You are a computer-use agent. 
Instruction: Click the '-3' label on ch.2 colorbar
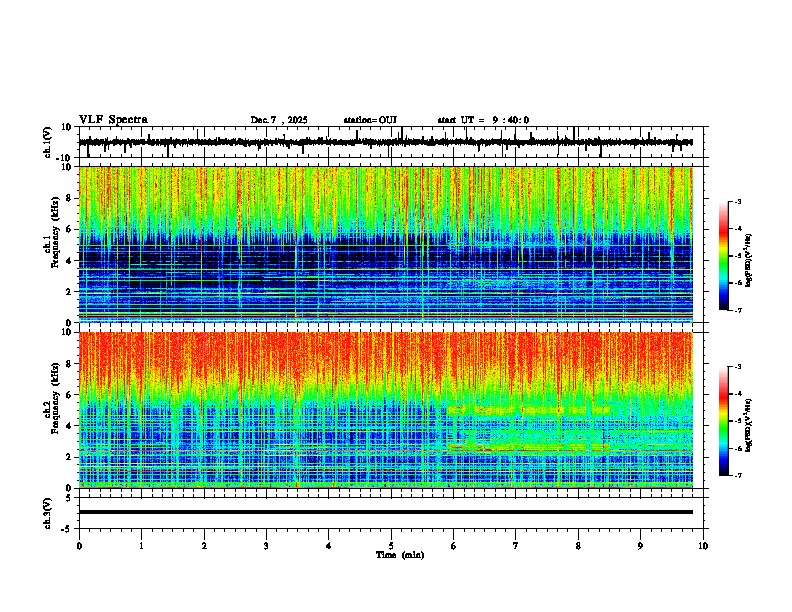[738, 367]
